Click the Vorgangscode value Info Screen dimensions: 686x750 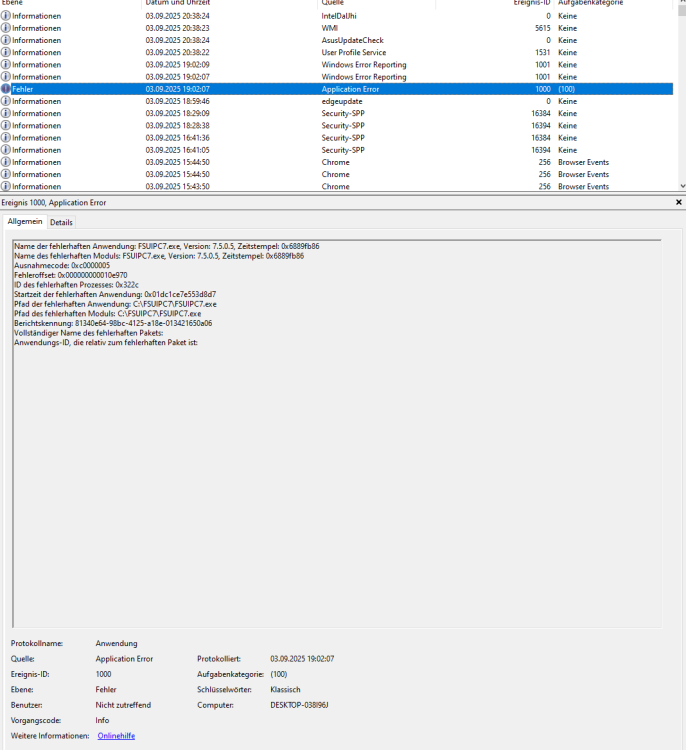tap(102, 720)
